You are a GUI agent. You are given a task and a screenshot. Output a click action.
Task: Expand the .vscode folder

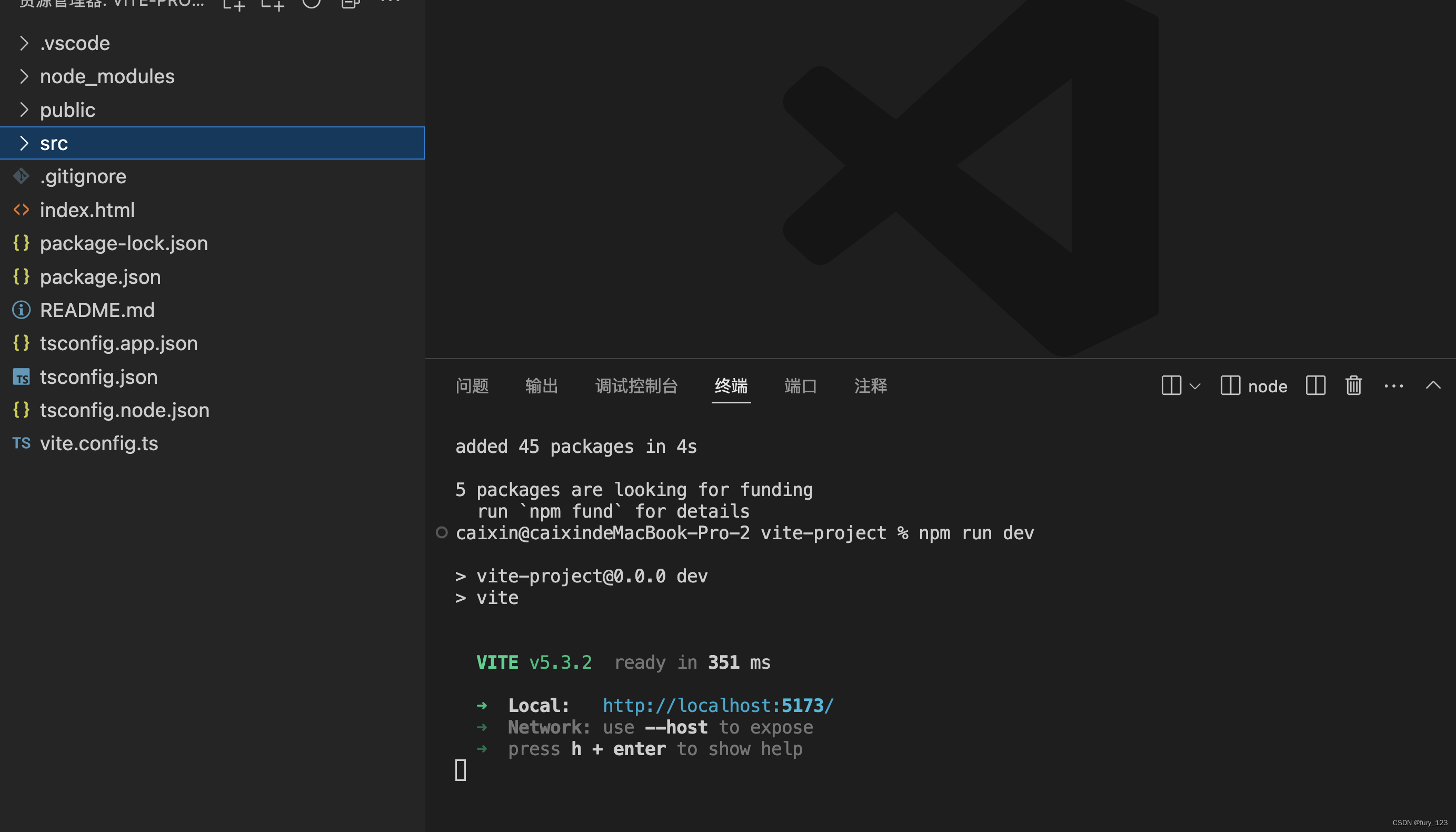click(74, 43)
